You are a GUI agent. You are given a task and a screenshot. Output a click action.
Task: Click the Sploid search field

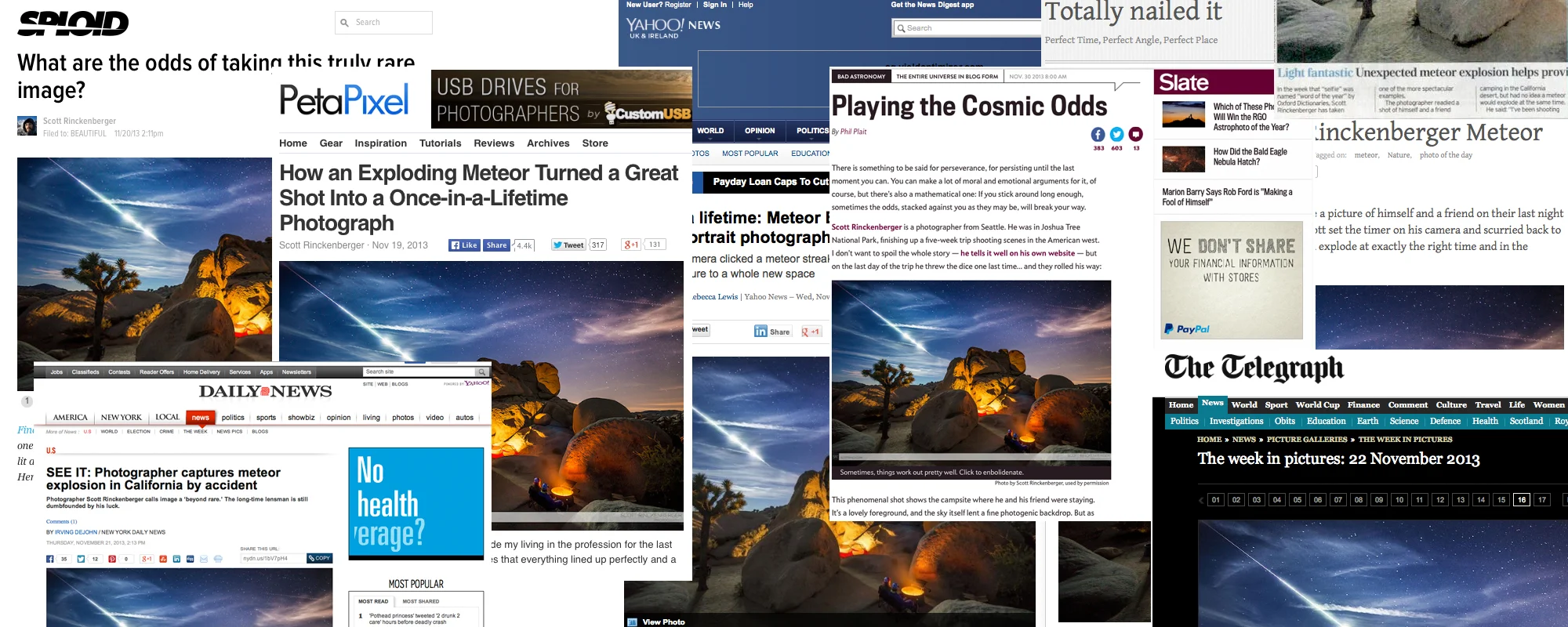click(x=383, y=23)
